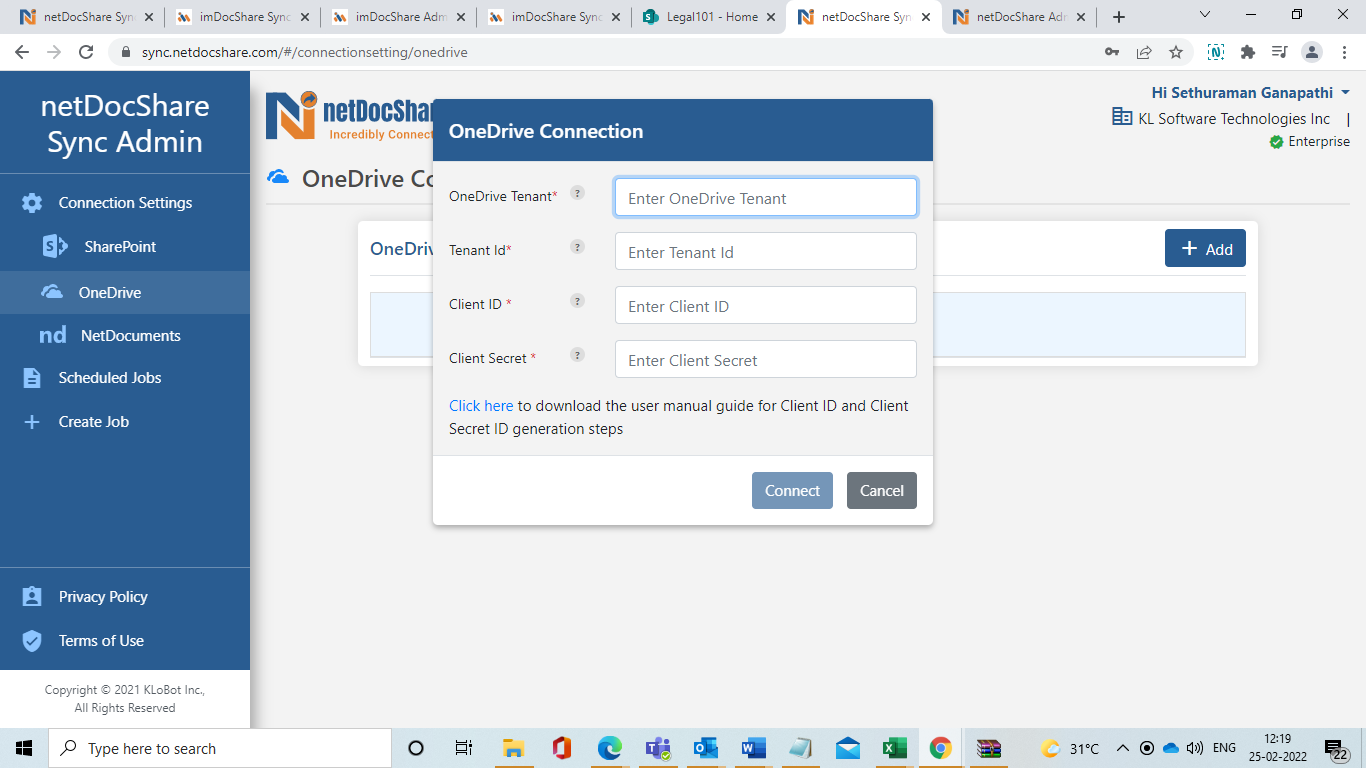Open Microsoft Teams from taskbar
The image size is (1366, 768).
[658, 748]
